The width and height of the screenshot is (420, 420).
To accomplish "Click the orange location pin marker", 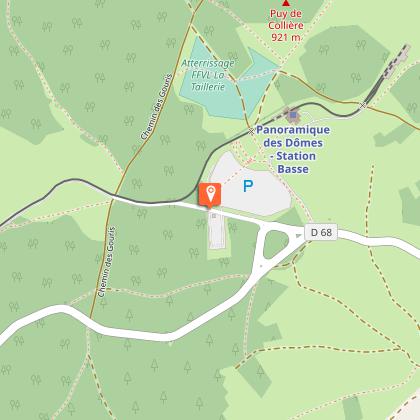I will pyautogui.click(x=210, y=195).
